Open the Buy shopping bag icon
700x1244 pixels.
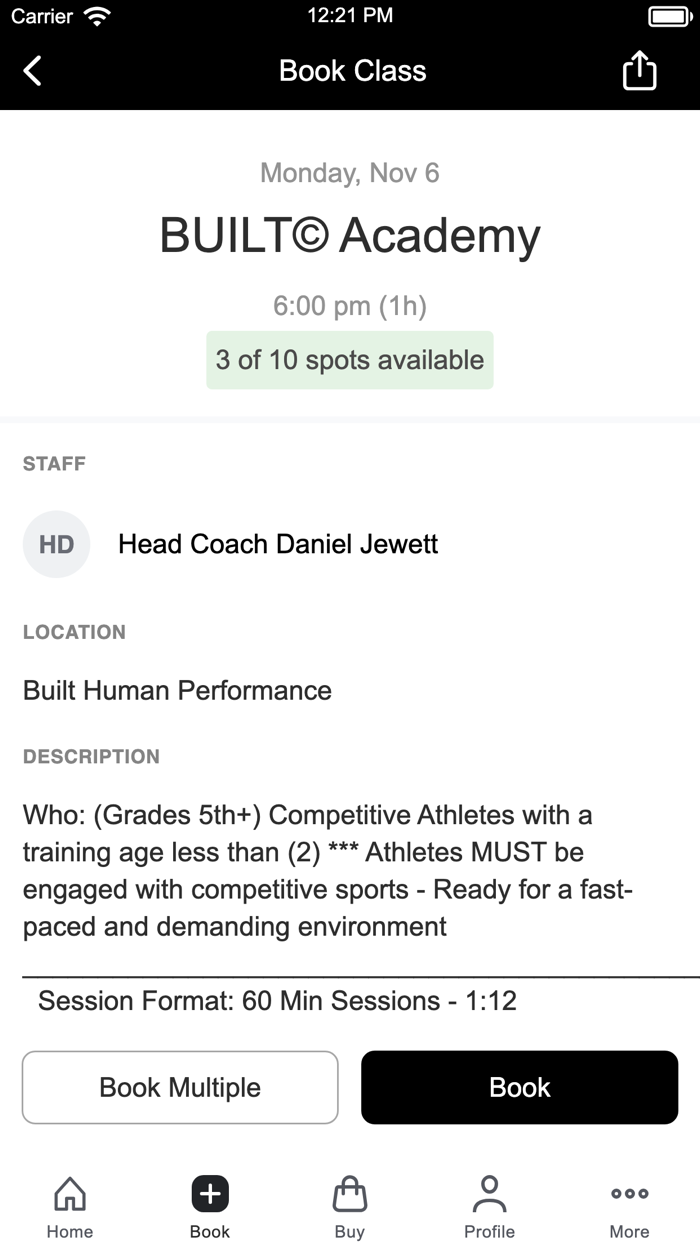pyautogui.click(x=349, y=1193)
